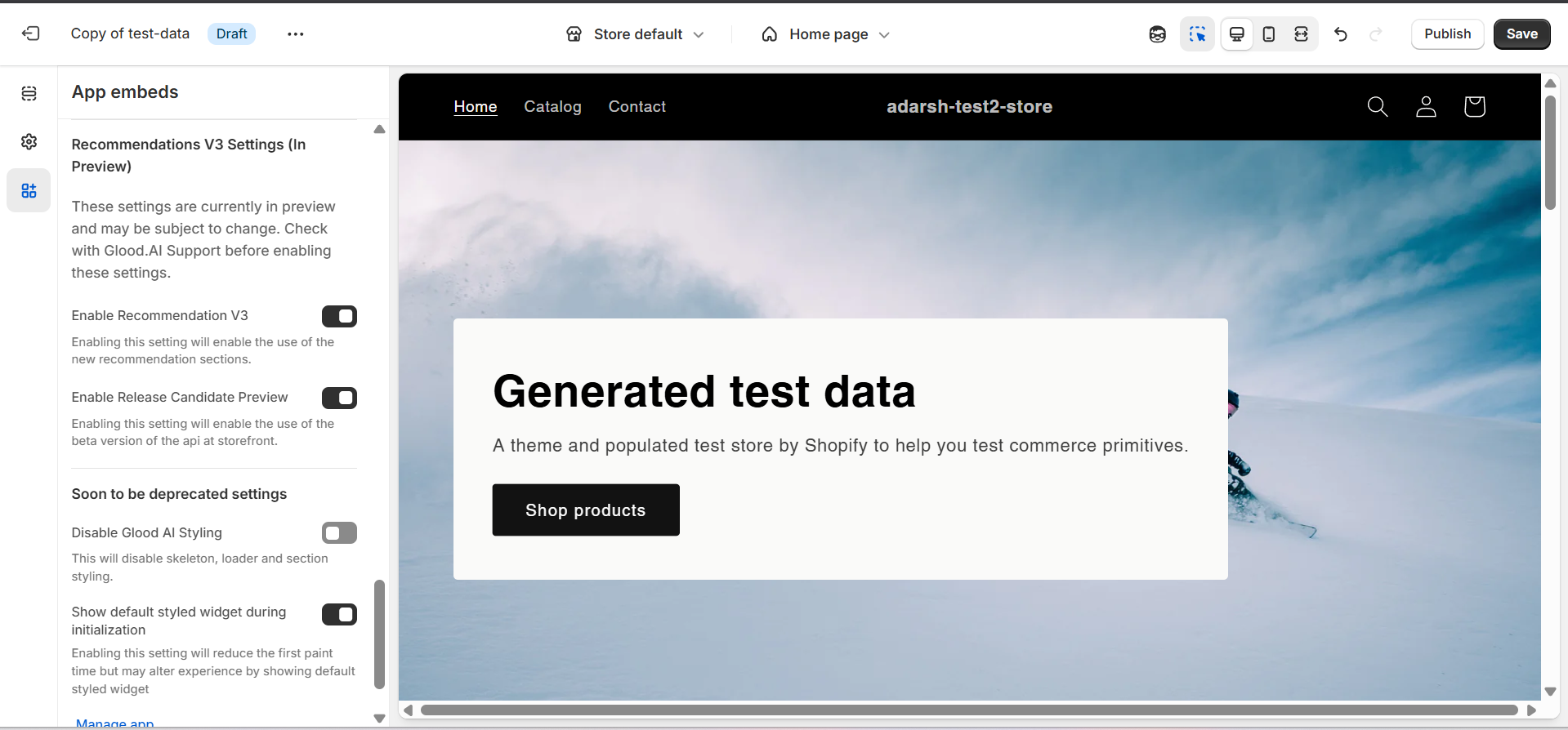Click the Shop products button
The image size is (1568, 730).
tap(586, 510)
